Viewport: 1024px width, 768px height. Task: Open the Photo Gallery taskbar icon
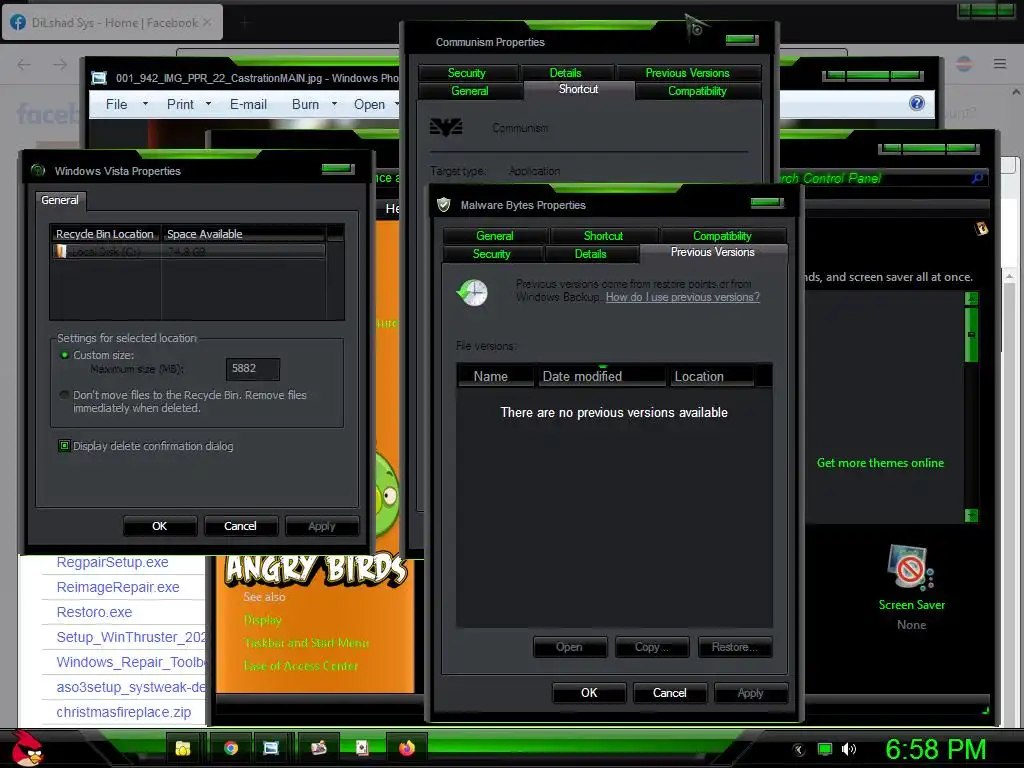[271, 748]
